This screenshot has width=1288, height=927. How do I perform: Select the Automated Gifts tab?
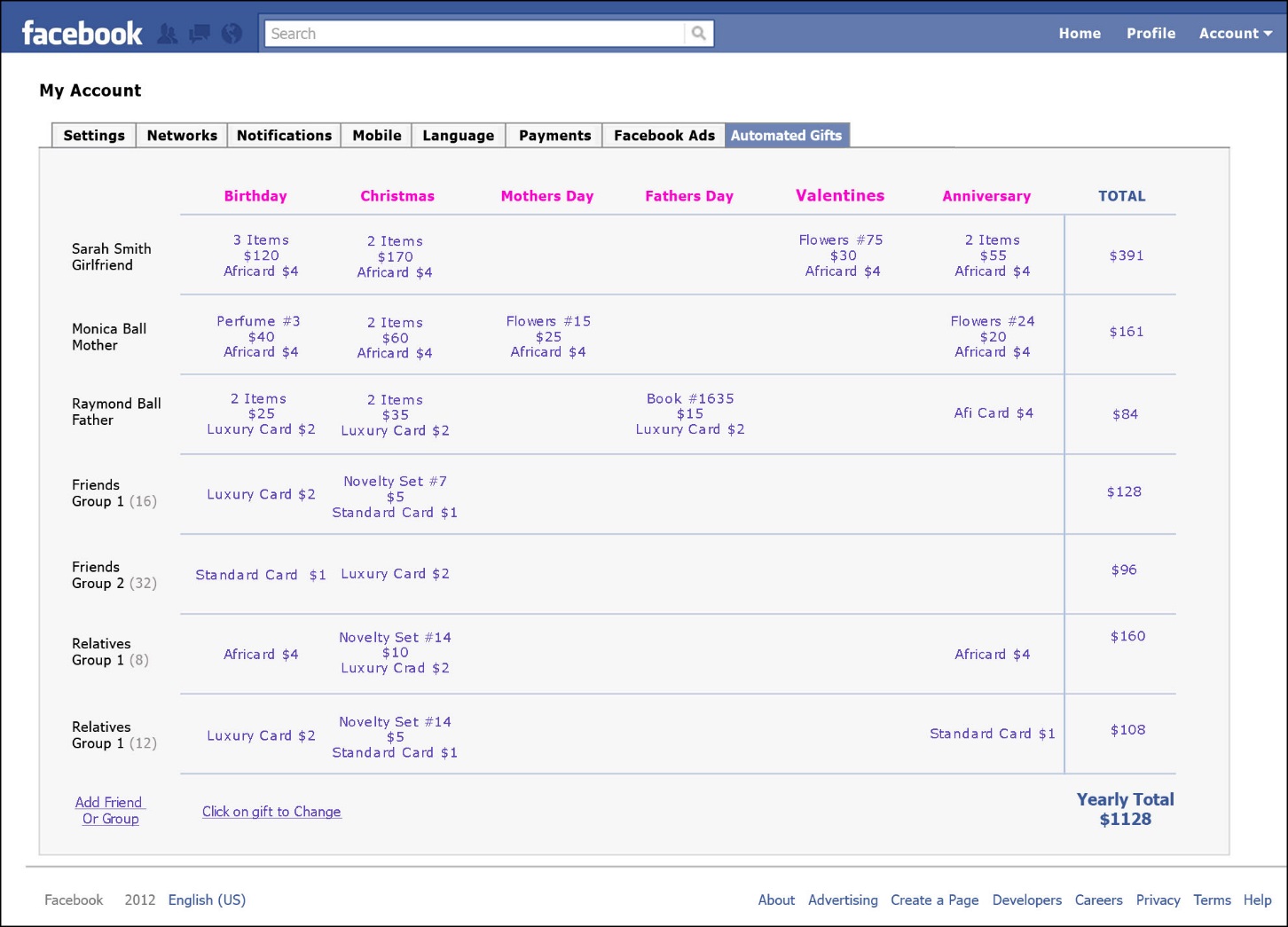(x=787, y=136)
